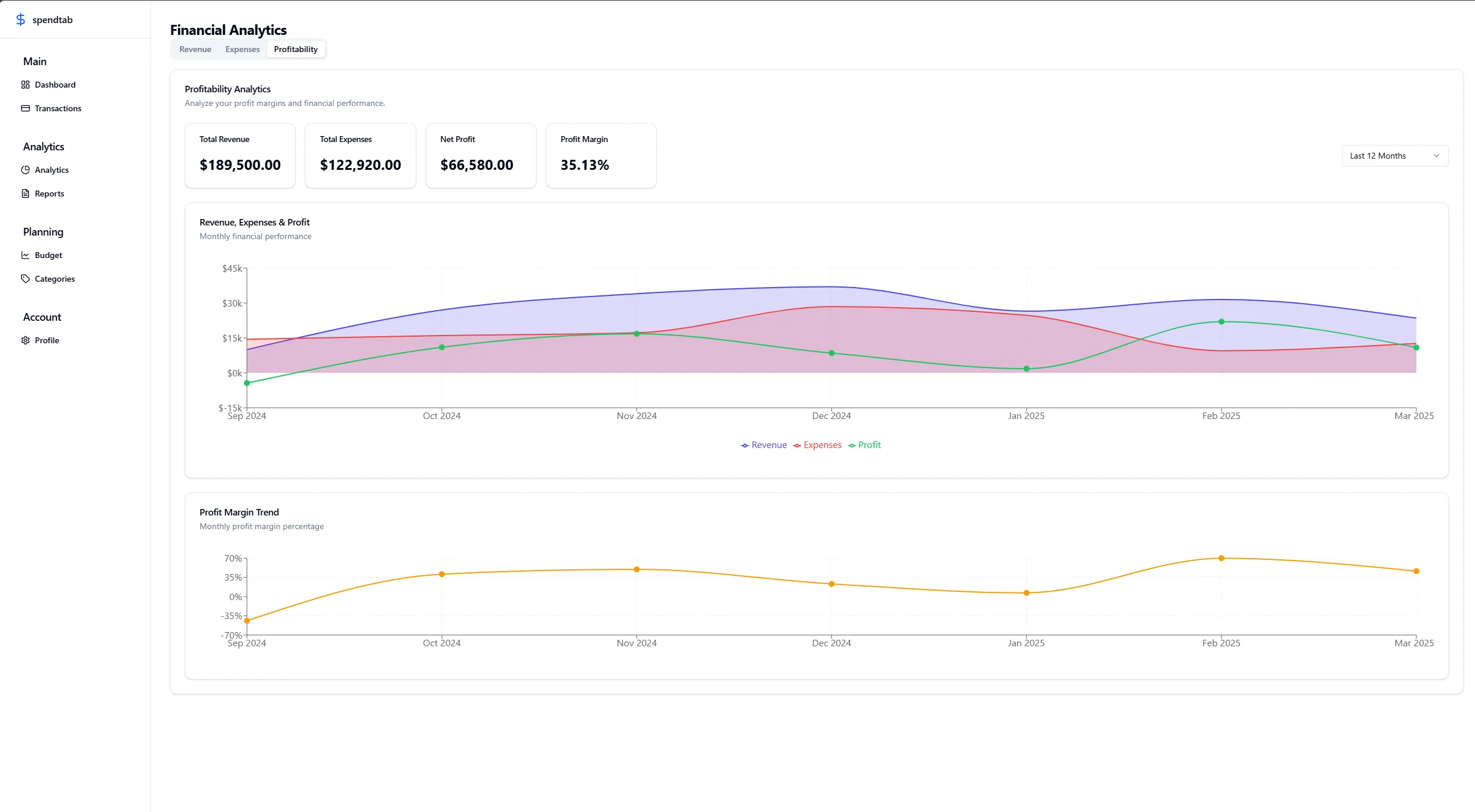The height and width of the screenshot is (812, 1475).
Task: Click the Dashboard grid icon
Action: tap(25, 85)
